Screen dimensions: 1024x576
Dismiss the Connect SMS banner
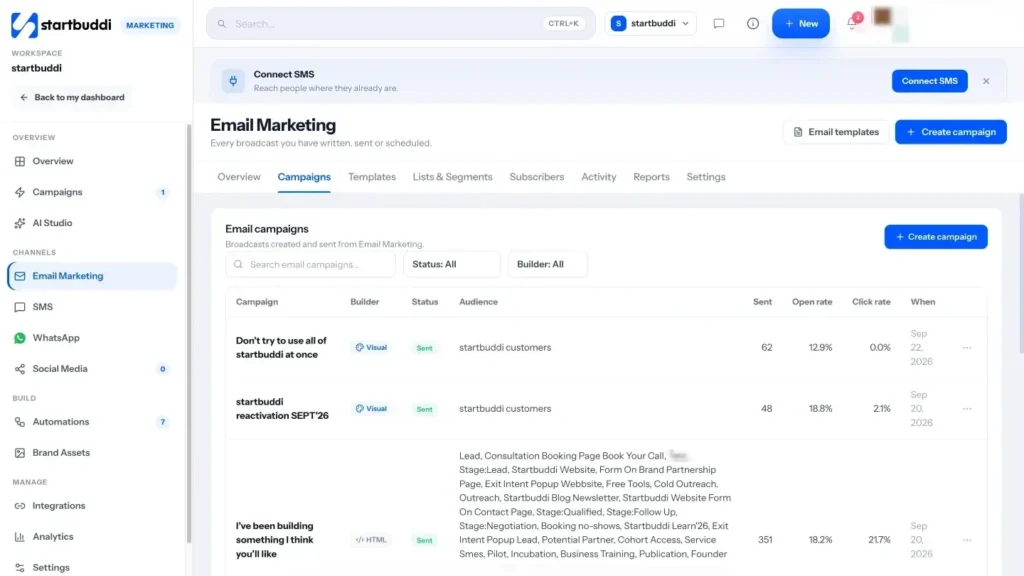pos(985,81)
